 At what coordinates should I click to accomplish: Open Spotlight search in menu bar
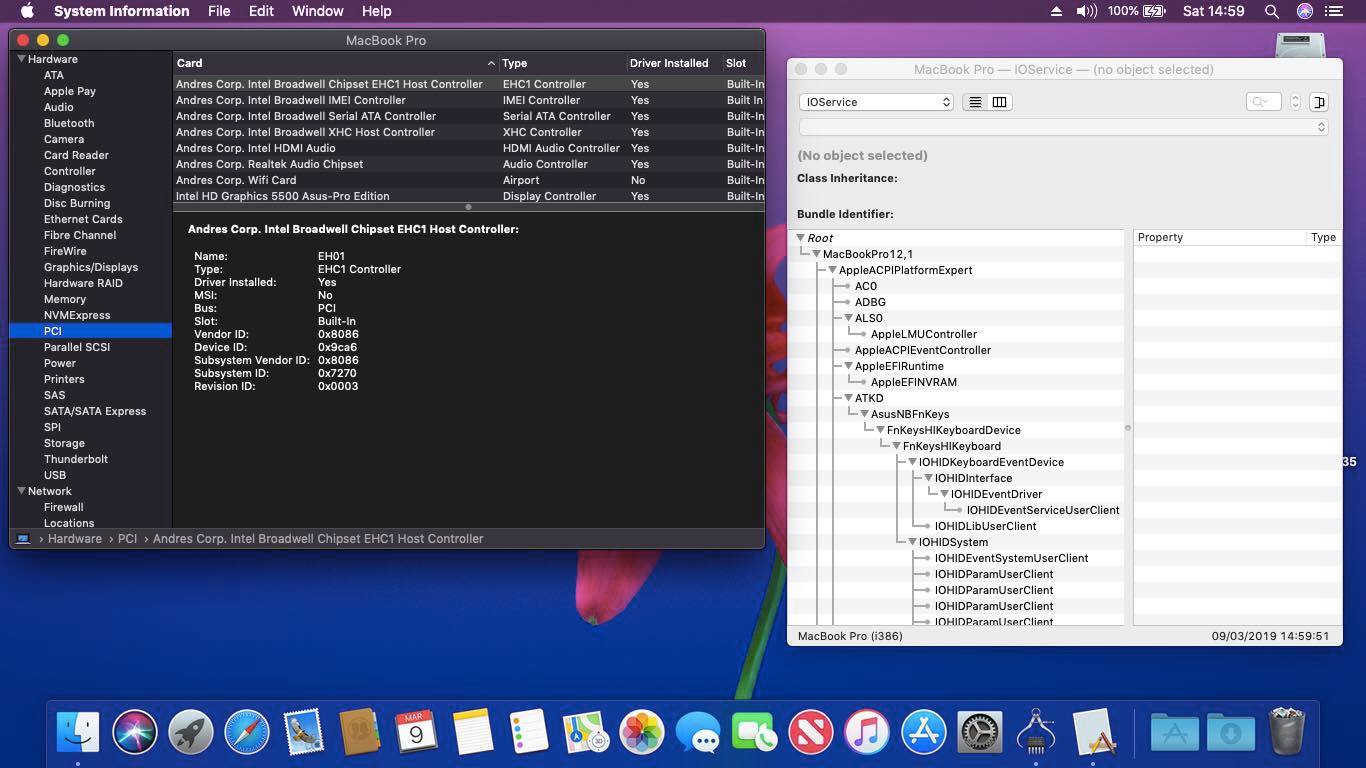tap(1272, 11)
